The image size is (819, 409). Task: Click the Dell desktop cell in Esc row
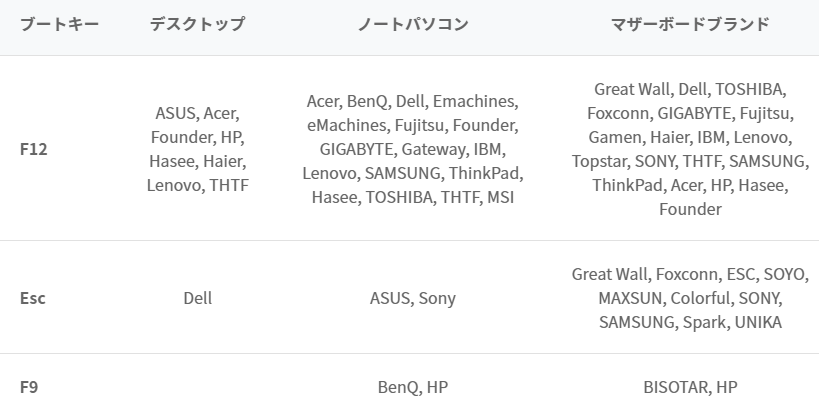[x=197, y=298]
